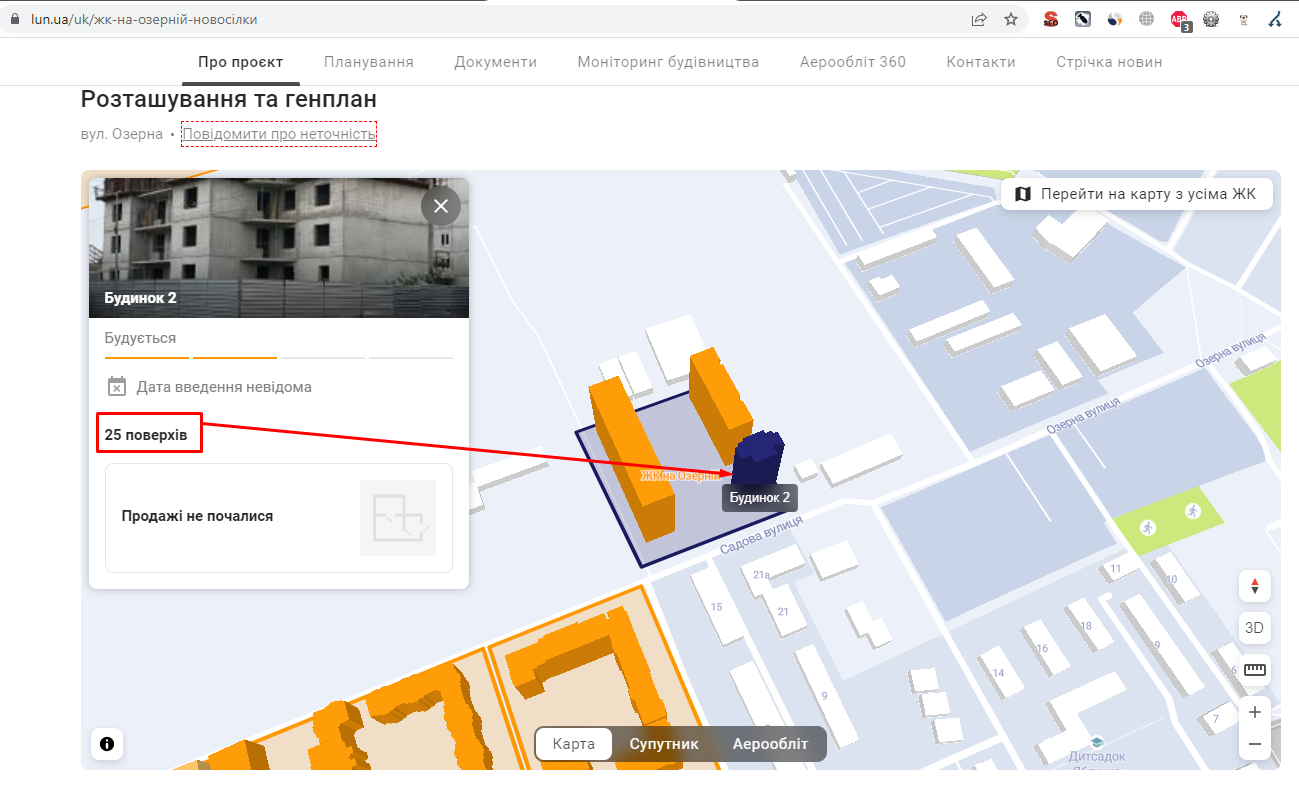
Task: Click the calendar icon near Дата введення невідома
Action: click(x=117, y=387)
